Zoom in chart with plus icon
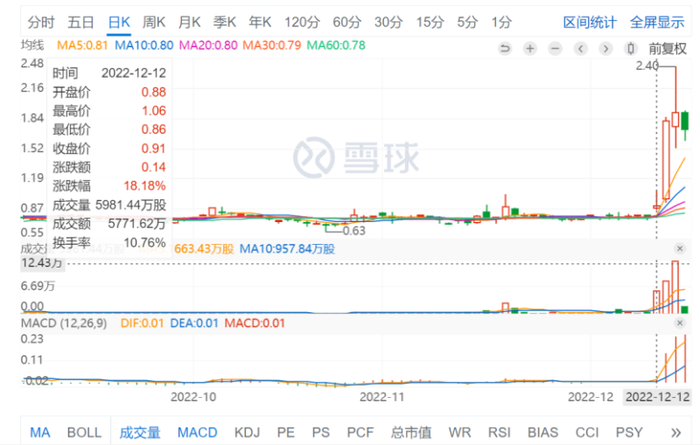This screenshot has width=700, height=445. [530, 48]
